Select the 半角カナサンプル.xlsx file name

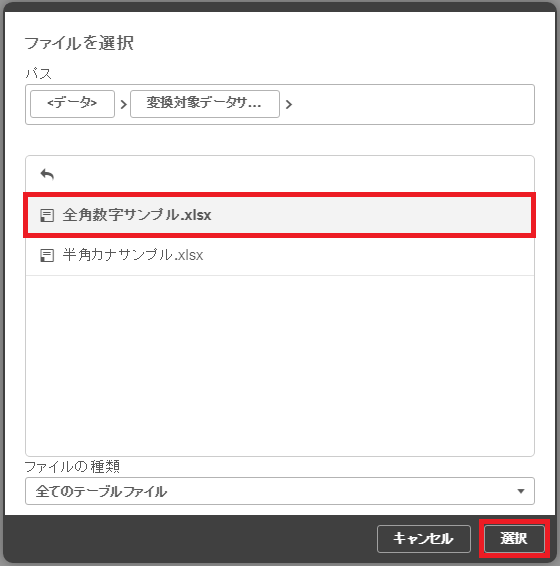pos(133,255)
